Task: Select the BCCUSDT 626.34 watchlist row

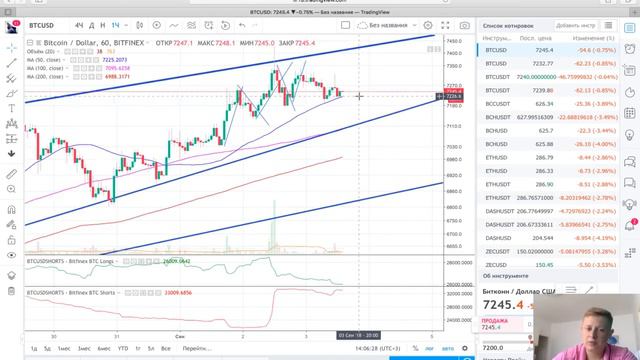Action: 547,104
